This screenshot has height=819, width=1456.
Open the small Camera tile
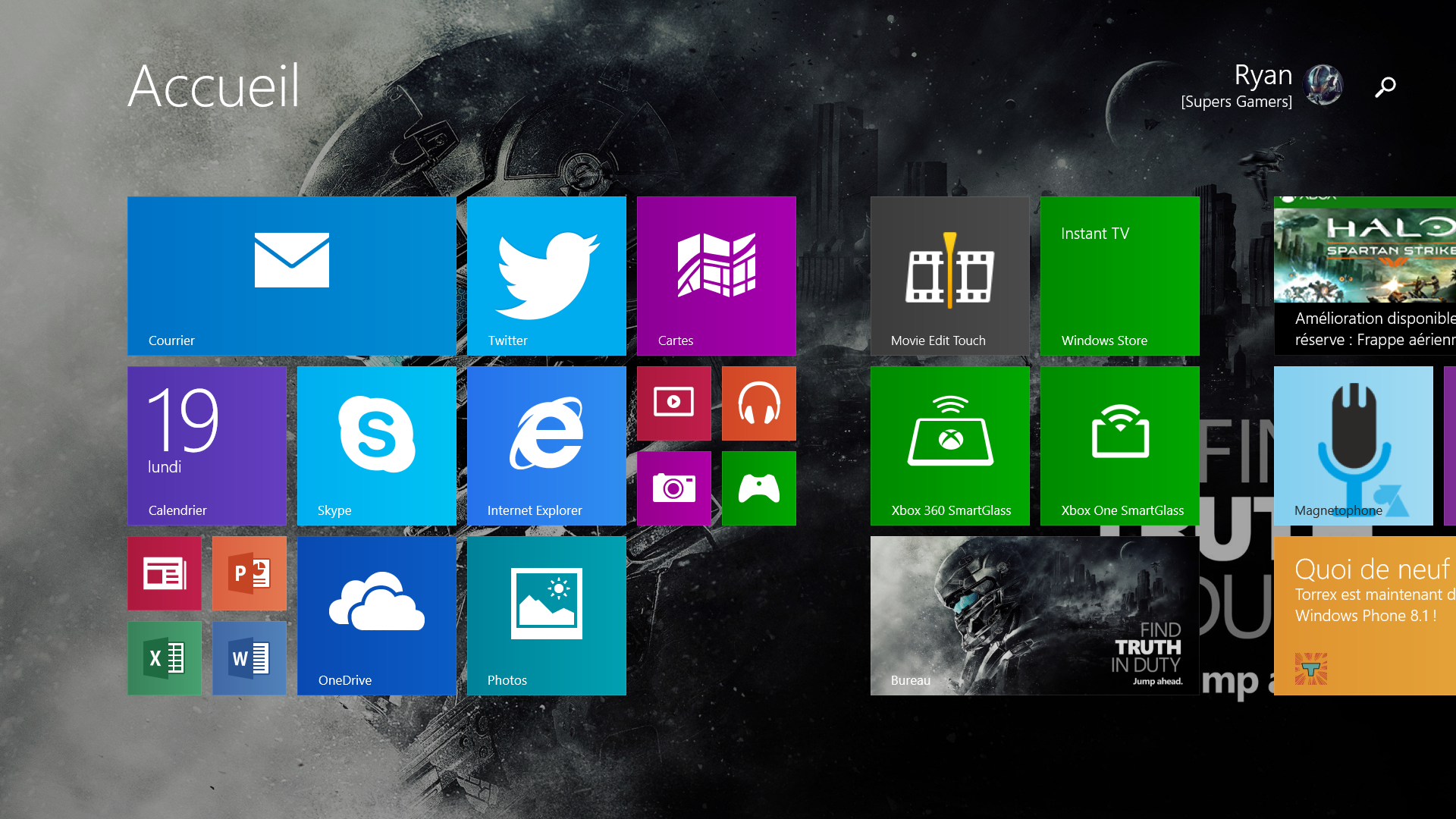pyautogui.click(x=674, y=488)
